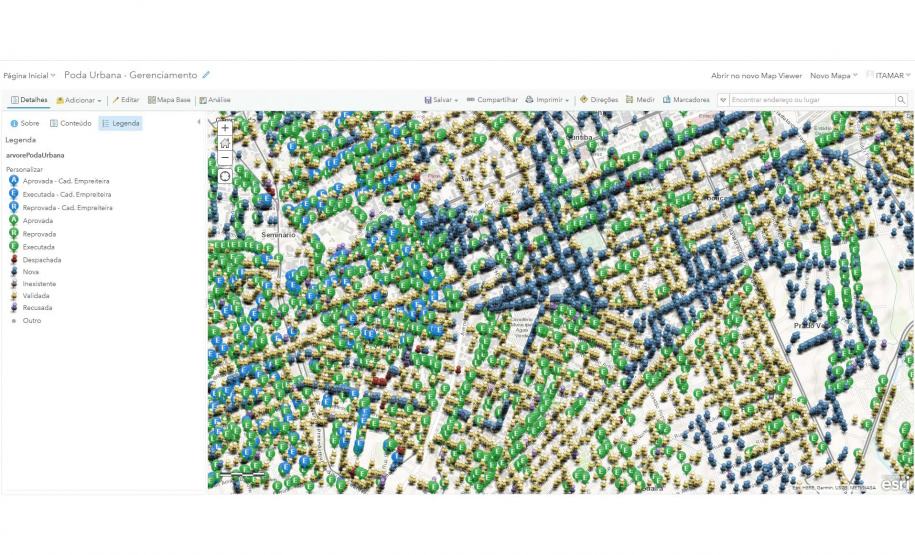Viewport: 915px width, 555px height.
Task: Collapse the side panel with the arrow
Action: click(198, 123)
